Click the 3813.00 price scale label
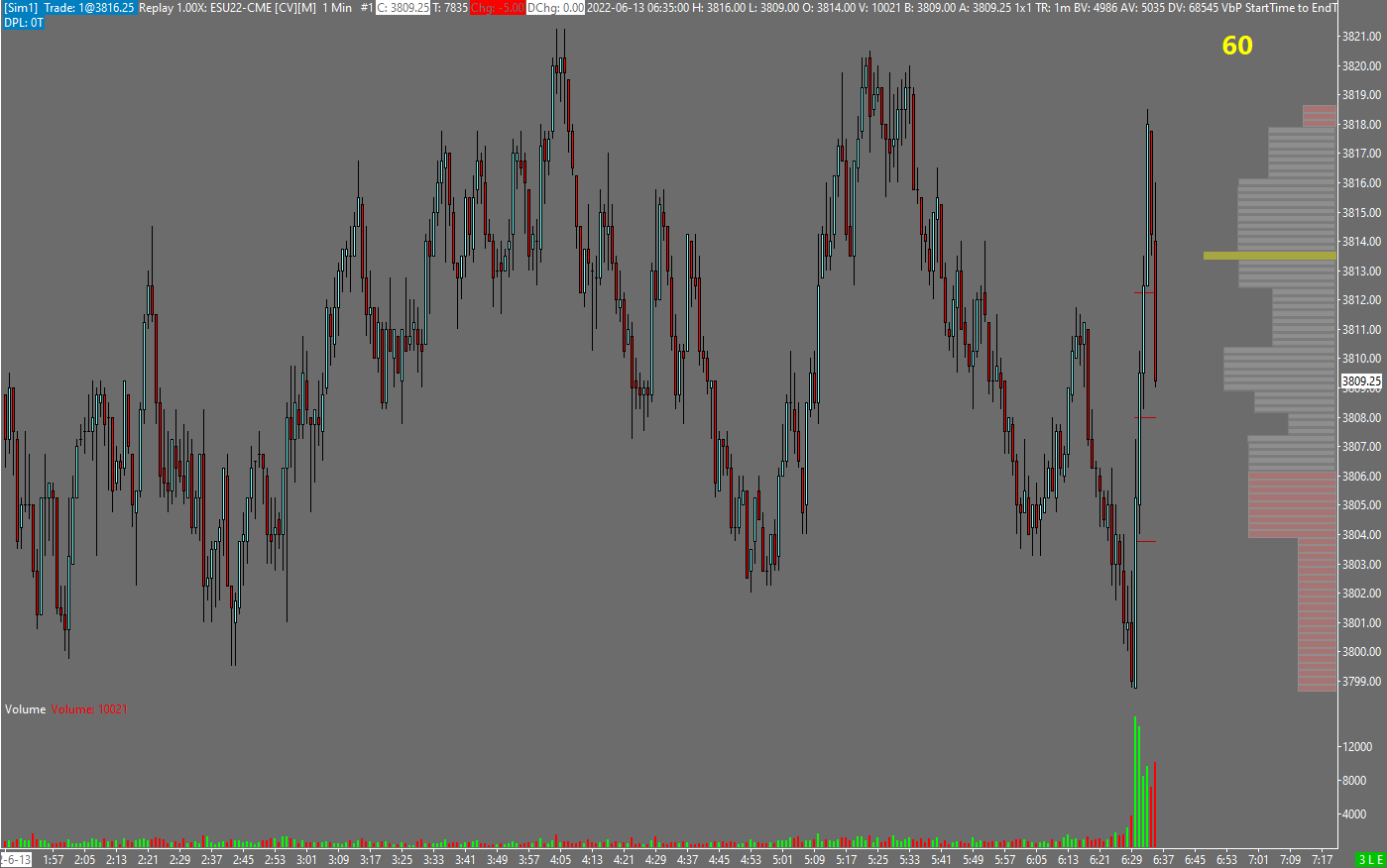The image size is (1387, 868). tap(1361, 271)
